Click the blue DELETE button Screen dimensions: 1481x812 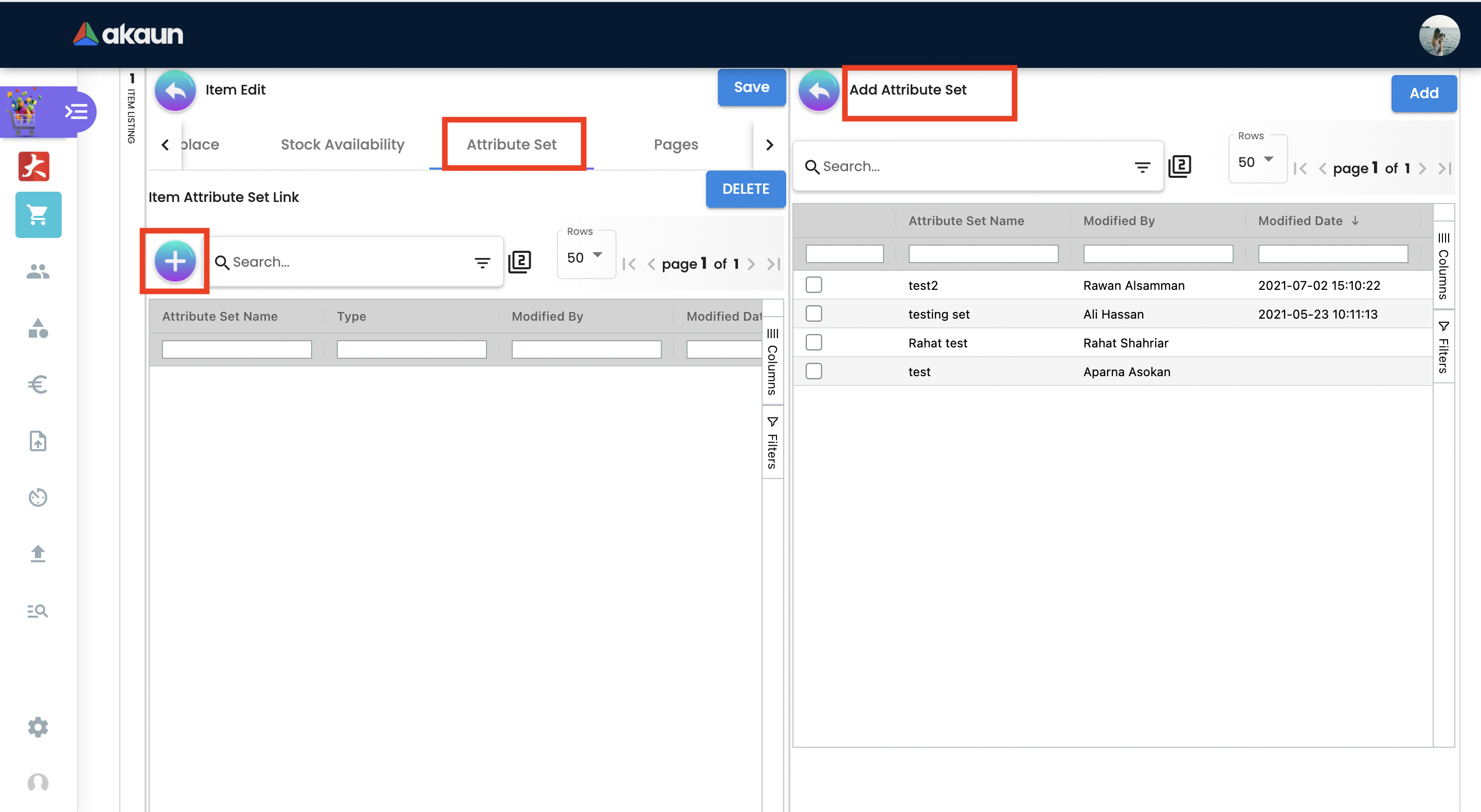coord(745,189)
